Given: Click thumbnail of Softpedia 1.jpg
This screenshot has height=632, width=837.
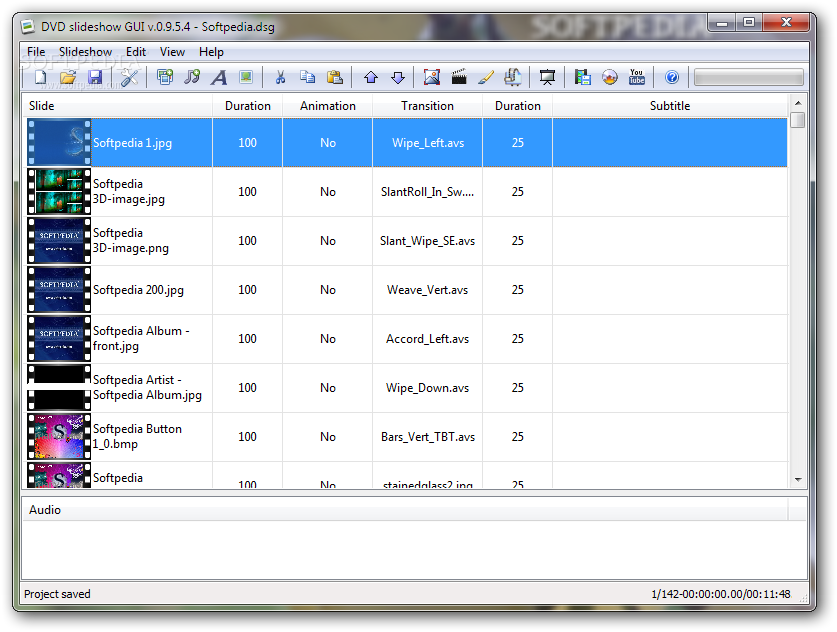Looking at the screenshot, I should pos(59,143).
